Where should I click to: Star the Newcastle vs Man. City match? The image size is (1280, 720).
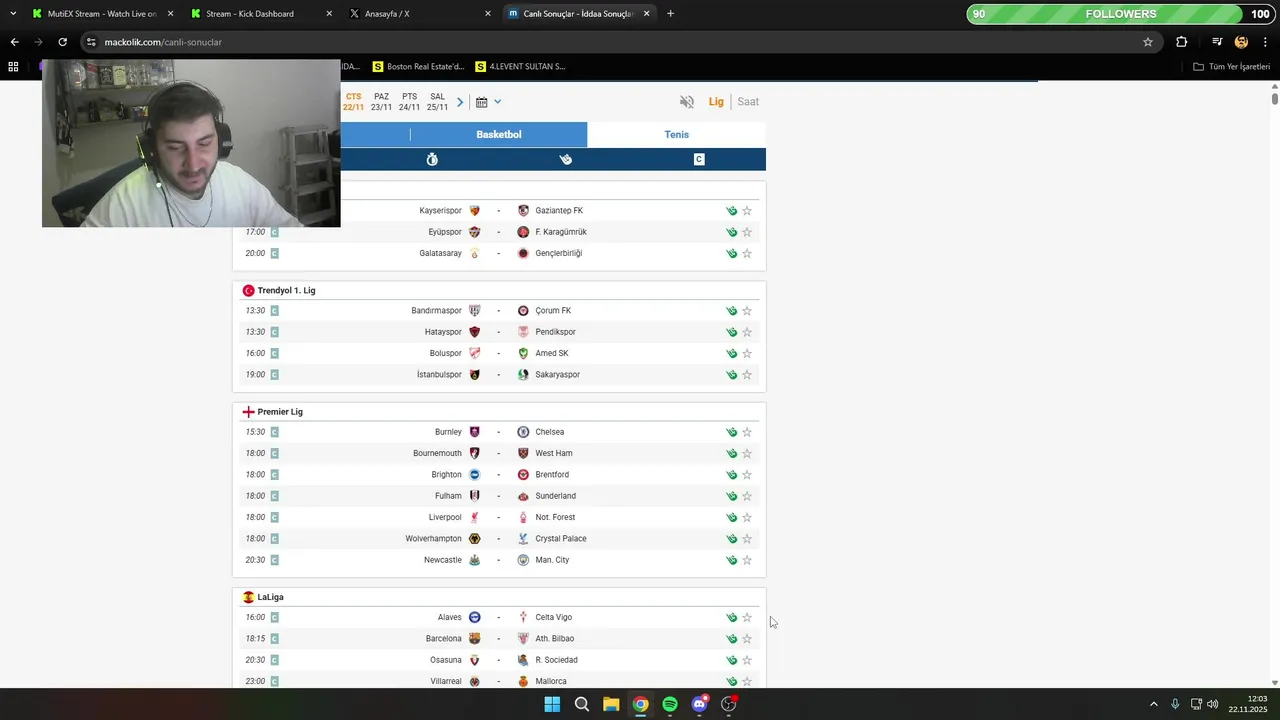[x=747, y=560]
